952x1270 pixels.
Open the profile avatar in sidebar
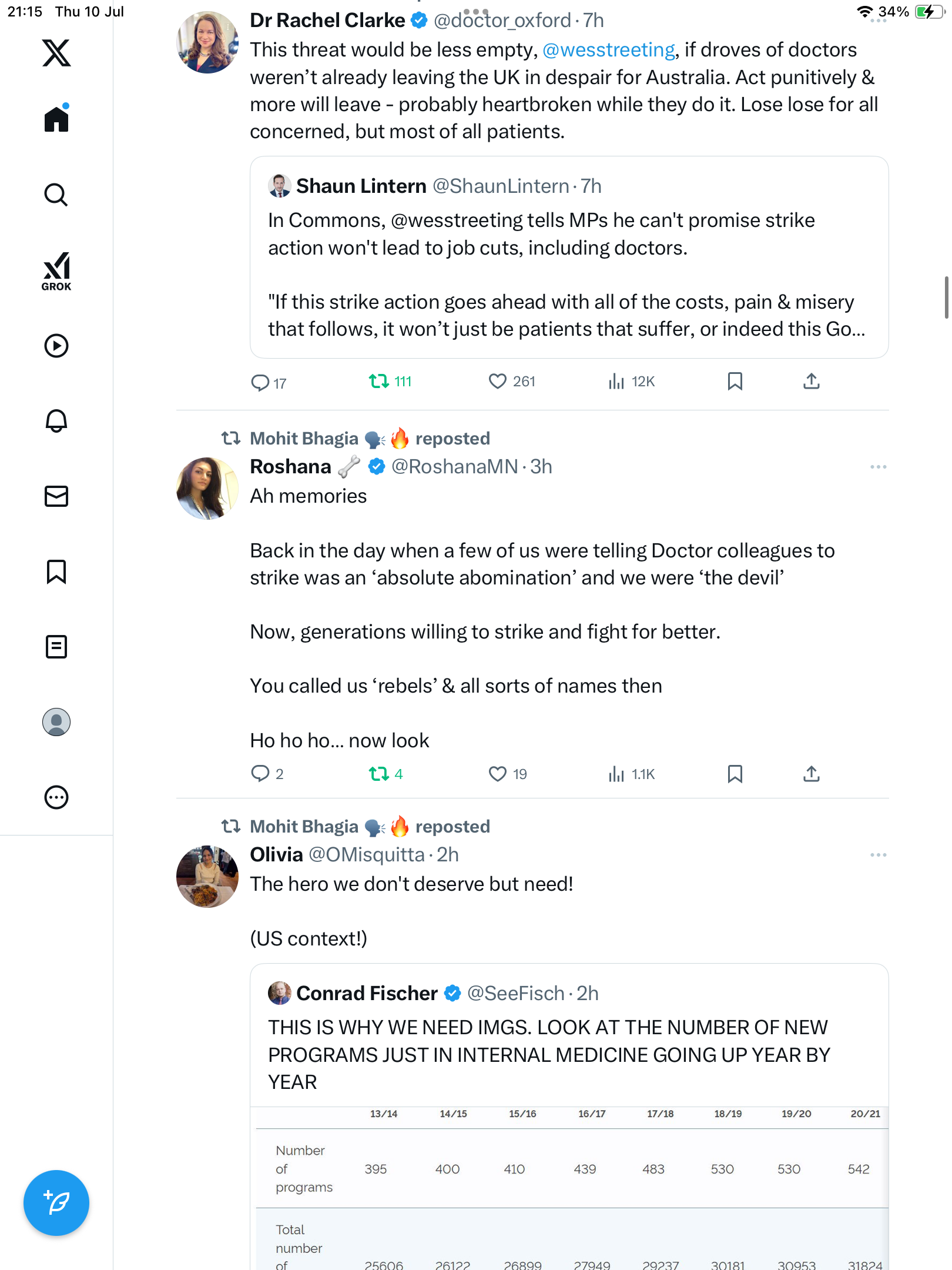tap(56, 722)
